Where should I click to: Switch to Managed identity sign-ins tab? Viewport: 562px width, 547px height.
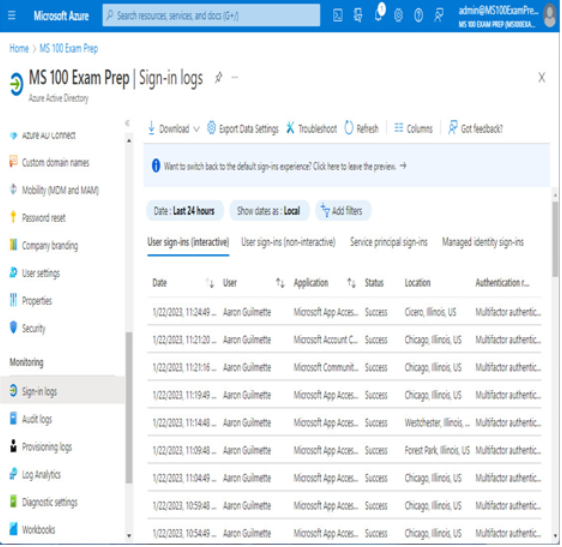click(x=483, y=243)
